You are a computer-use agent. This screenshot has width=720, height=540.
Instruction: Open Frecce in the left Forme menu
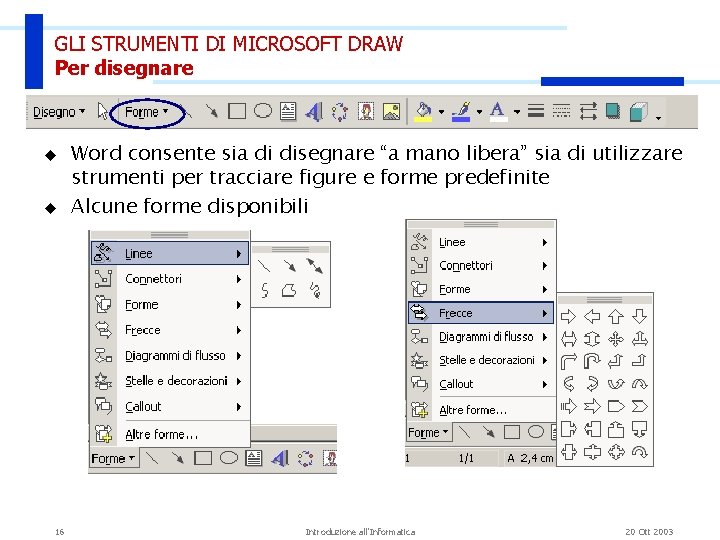click(170, 330)
